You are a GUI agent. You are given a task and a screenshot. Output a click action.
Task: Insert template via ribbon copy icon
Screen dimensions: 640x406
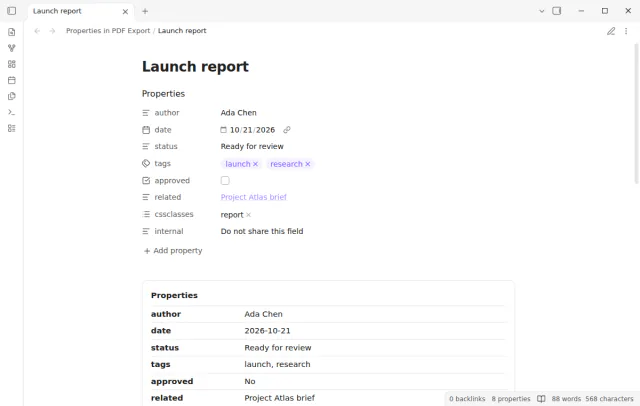pyautogui.click(x=11, y=96)
